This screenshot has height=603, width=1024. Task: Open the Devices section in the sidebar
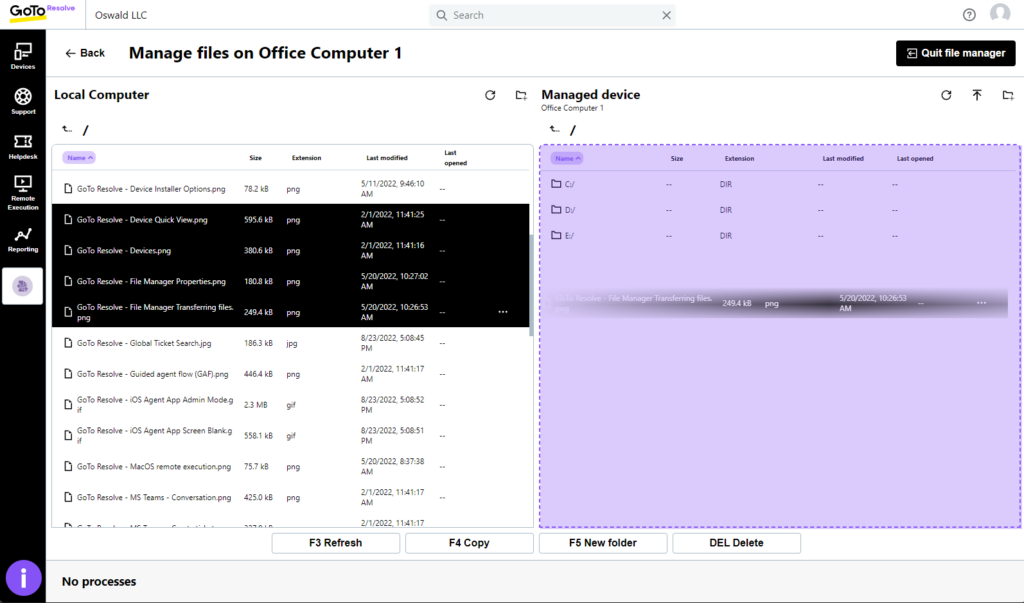coord(22,53)
